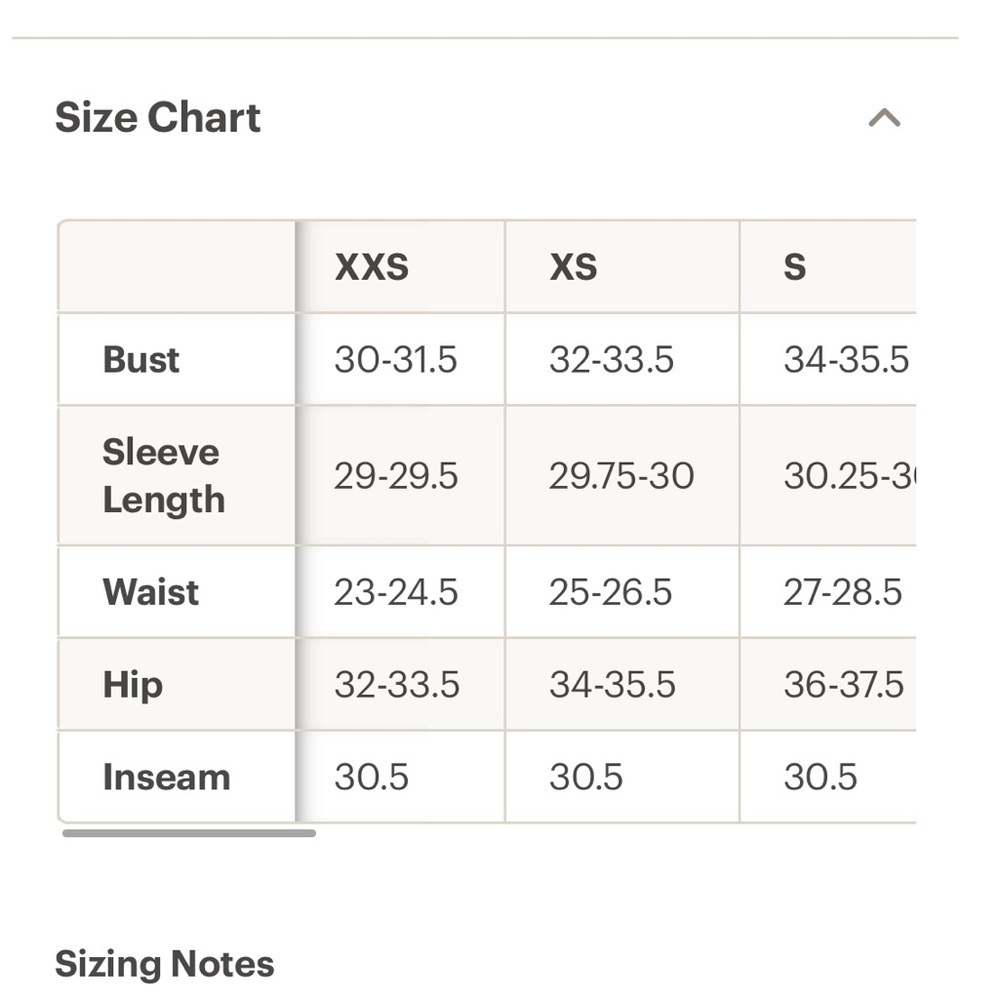The image size is (1000, 1000).
Task: Click the Sleeve Length row label
Action: 164,475
